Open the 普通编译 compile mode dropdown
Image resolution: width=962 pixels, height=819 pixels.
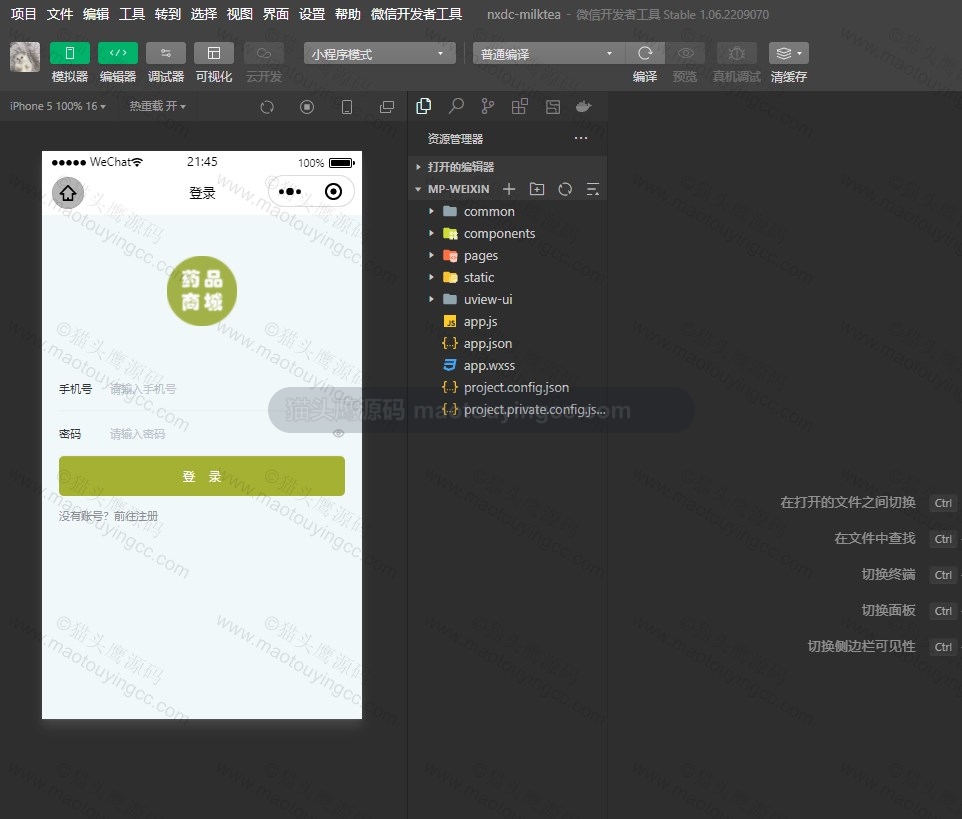pyautogui.click(x=549, y=53)
